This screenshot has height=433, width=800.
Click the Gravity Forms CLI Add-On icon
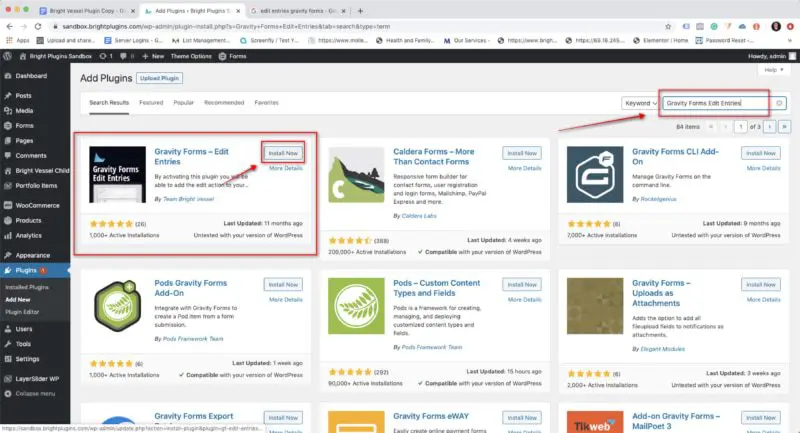[595, 174]
